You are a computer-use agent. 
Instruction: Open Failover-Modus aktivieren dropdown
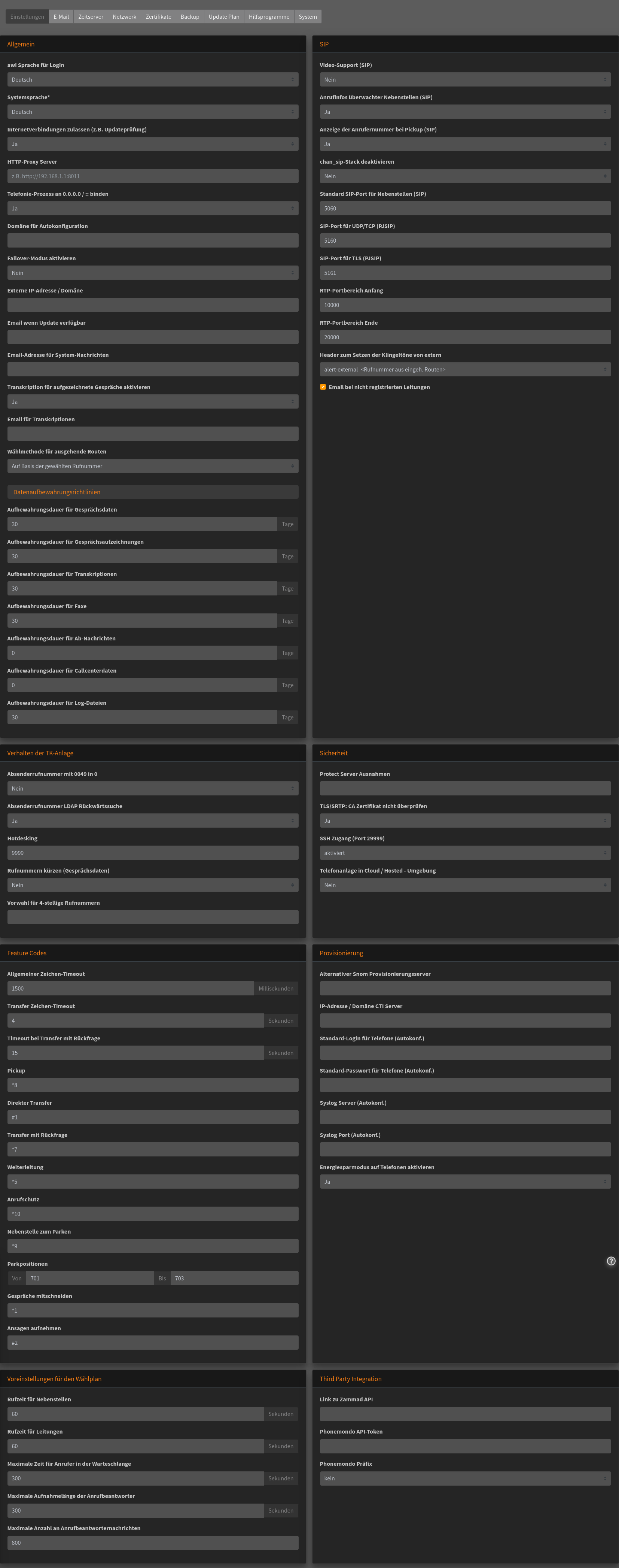click(x=153, y=273)
